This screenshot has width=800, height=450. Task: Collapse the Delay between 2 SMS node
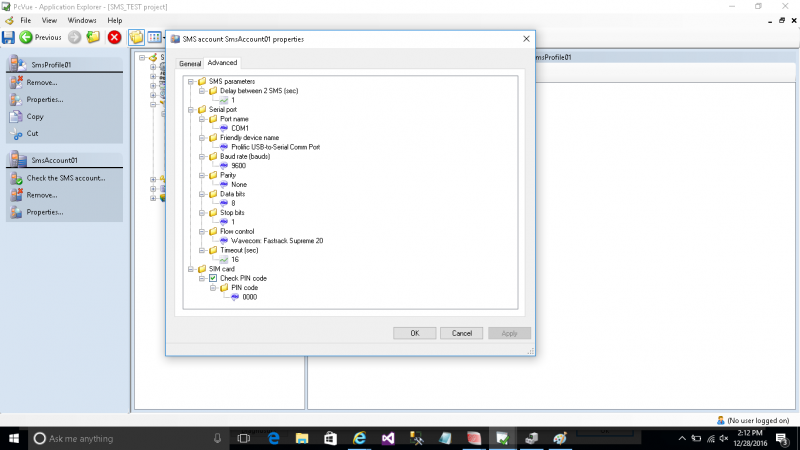point(202,91)
